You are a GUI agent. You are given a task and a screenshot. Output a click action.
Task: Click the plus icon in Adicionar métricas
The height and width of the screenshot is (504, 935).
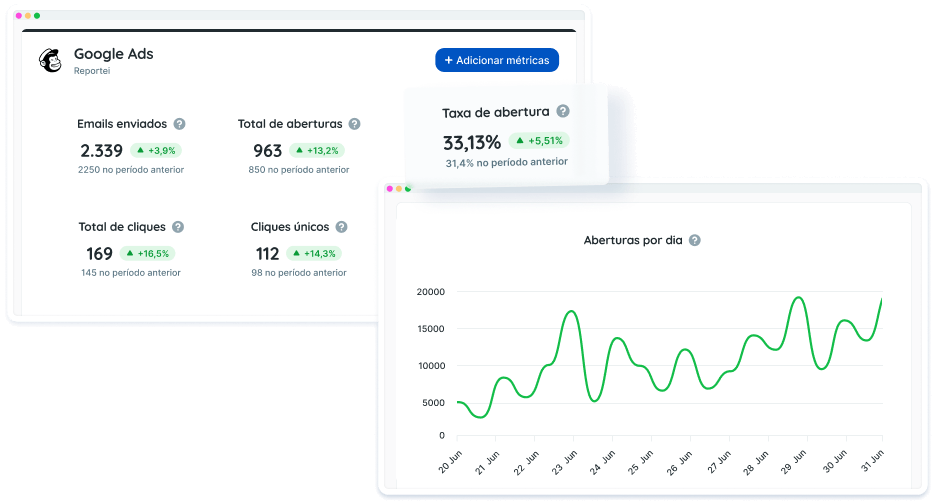[449, 60]
